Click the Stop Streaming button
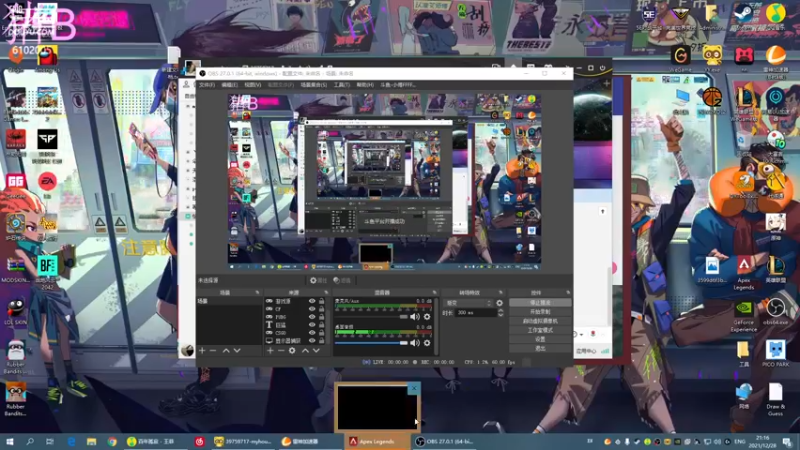Viewport: 800px width, 450px height. (x=540, y=303)
